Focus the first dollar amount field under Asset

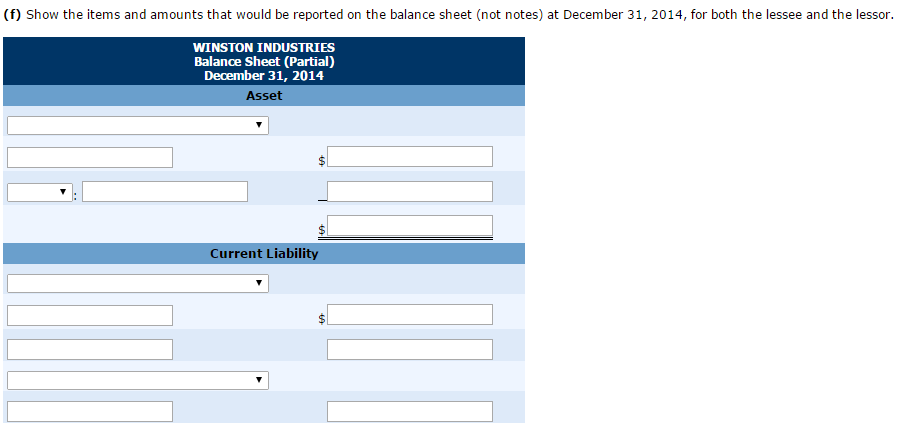(x=410, y=156)
